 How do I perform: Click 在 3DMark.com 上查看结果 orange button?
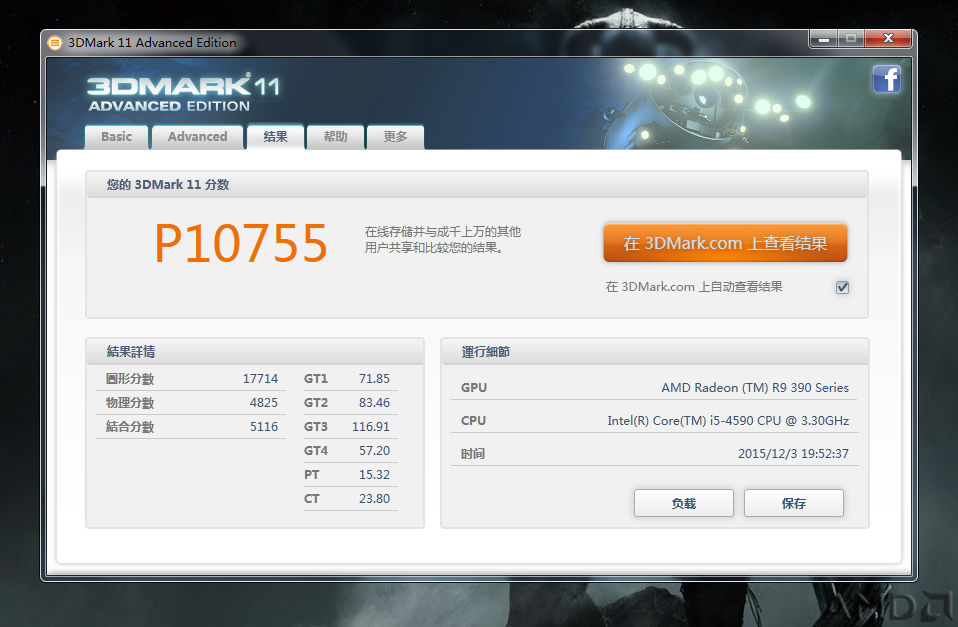click(x=725, y=243)
